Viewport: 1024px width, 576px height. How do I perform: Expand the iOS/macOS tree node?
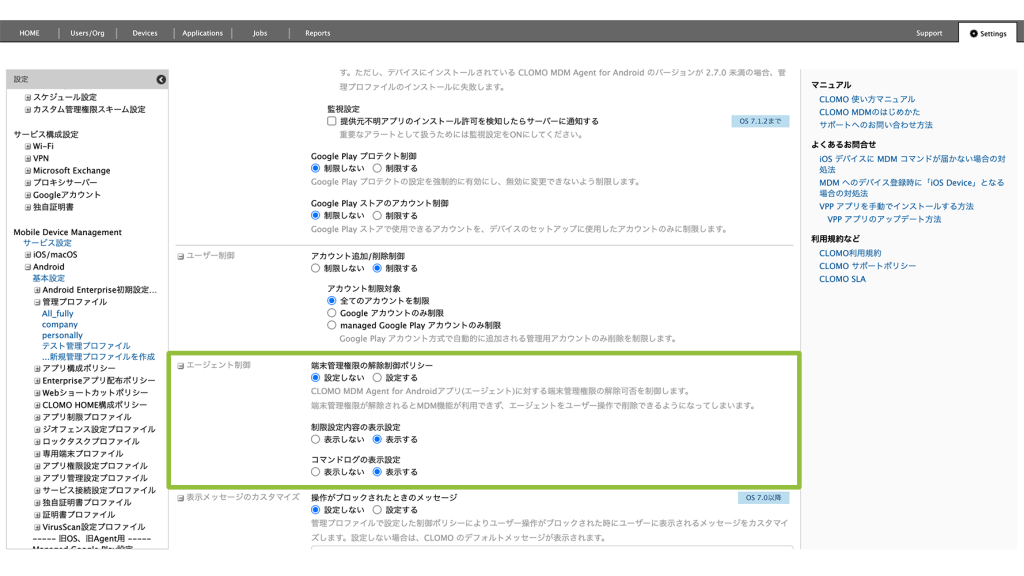click(x=28, y=255)
